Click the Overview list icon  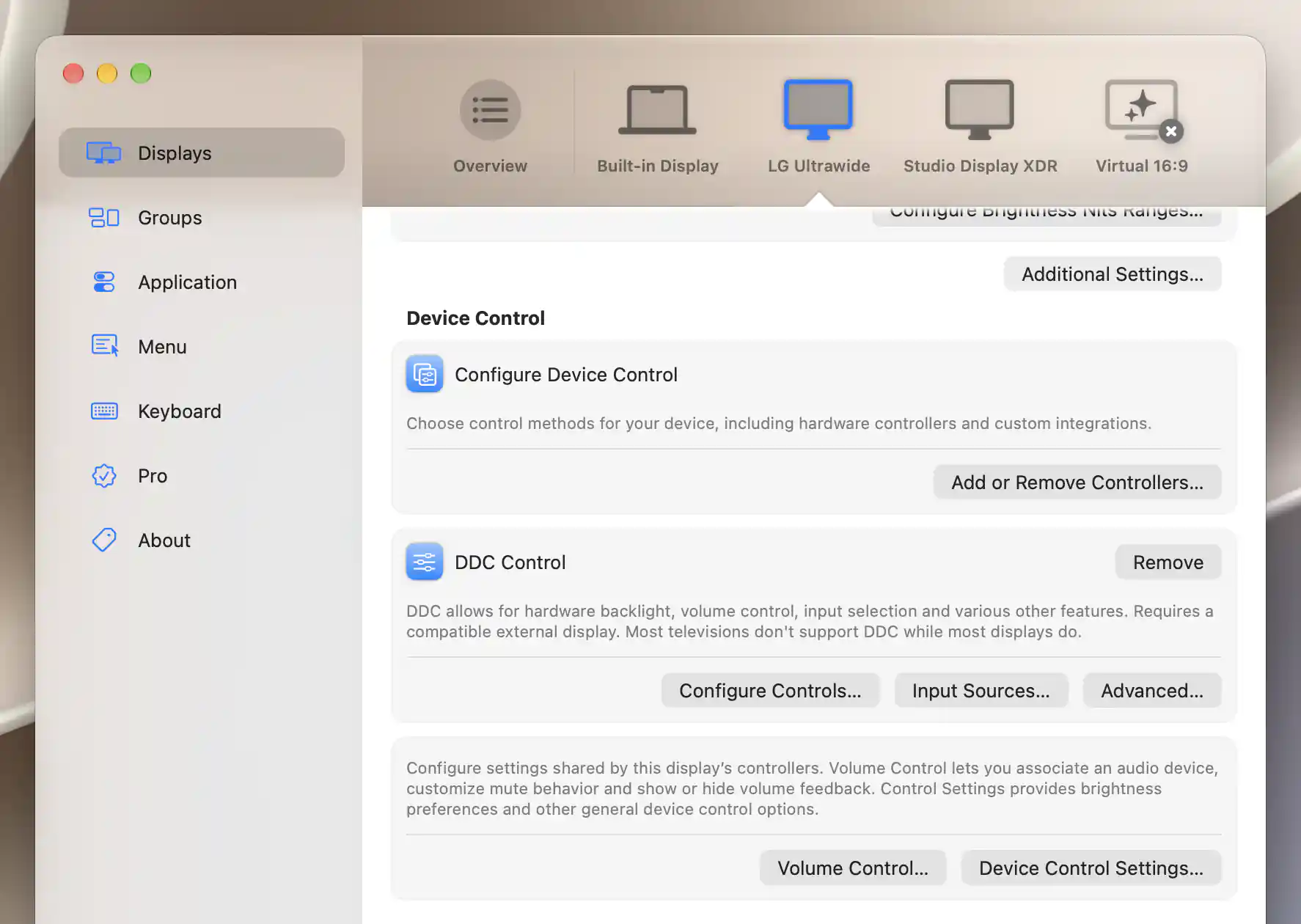coord(490,110)
